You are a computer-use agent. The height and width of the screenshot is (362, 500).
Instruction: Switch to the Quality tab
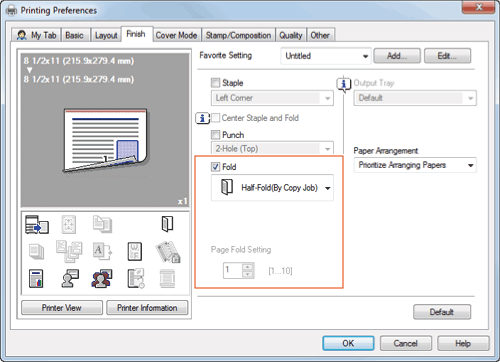coord(291,35)
